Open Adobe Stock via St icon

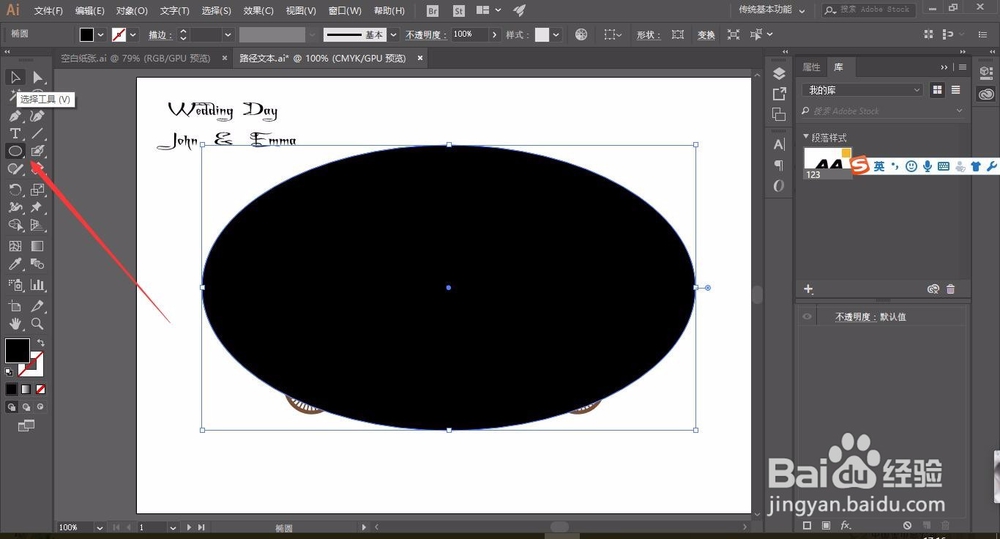pos(459,11)
